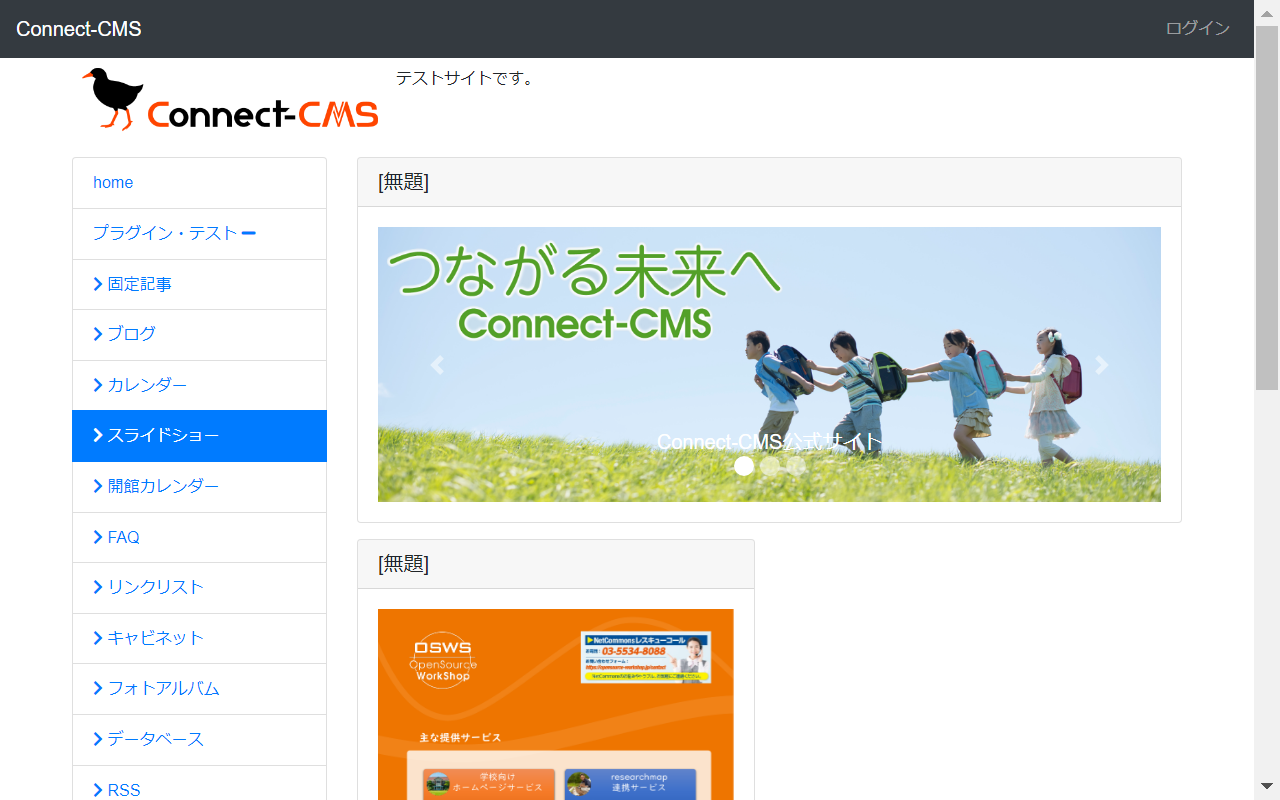Click the Connect-CMS navbar brand link
1280x800 pixels.
point(79,29)
